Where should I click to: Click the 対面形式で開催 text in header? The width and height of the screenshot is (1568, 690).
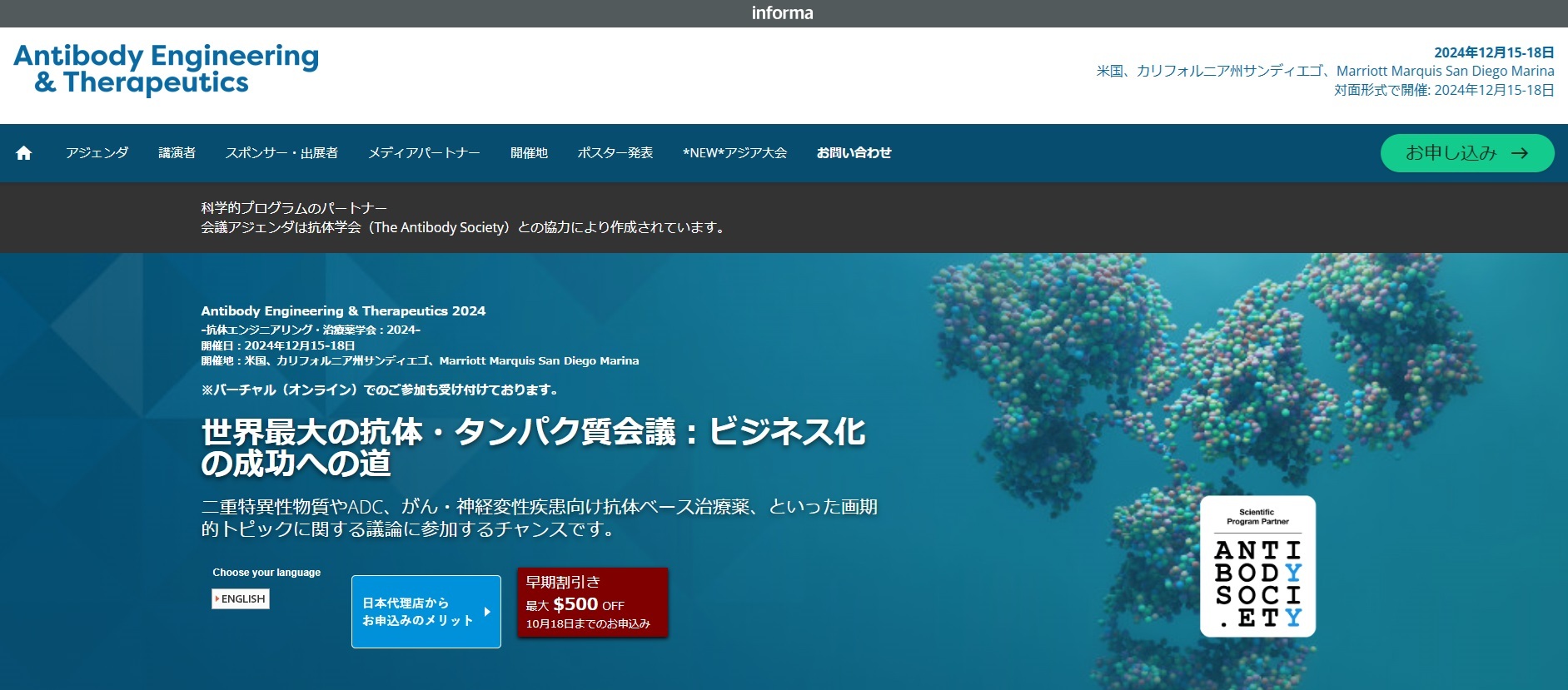1444,90
